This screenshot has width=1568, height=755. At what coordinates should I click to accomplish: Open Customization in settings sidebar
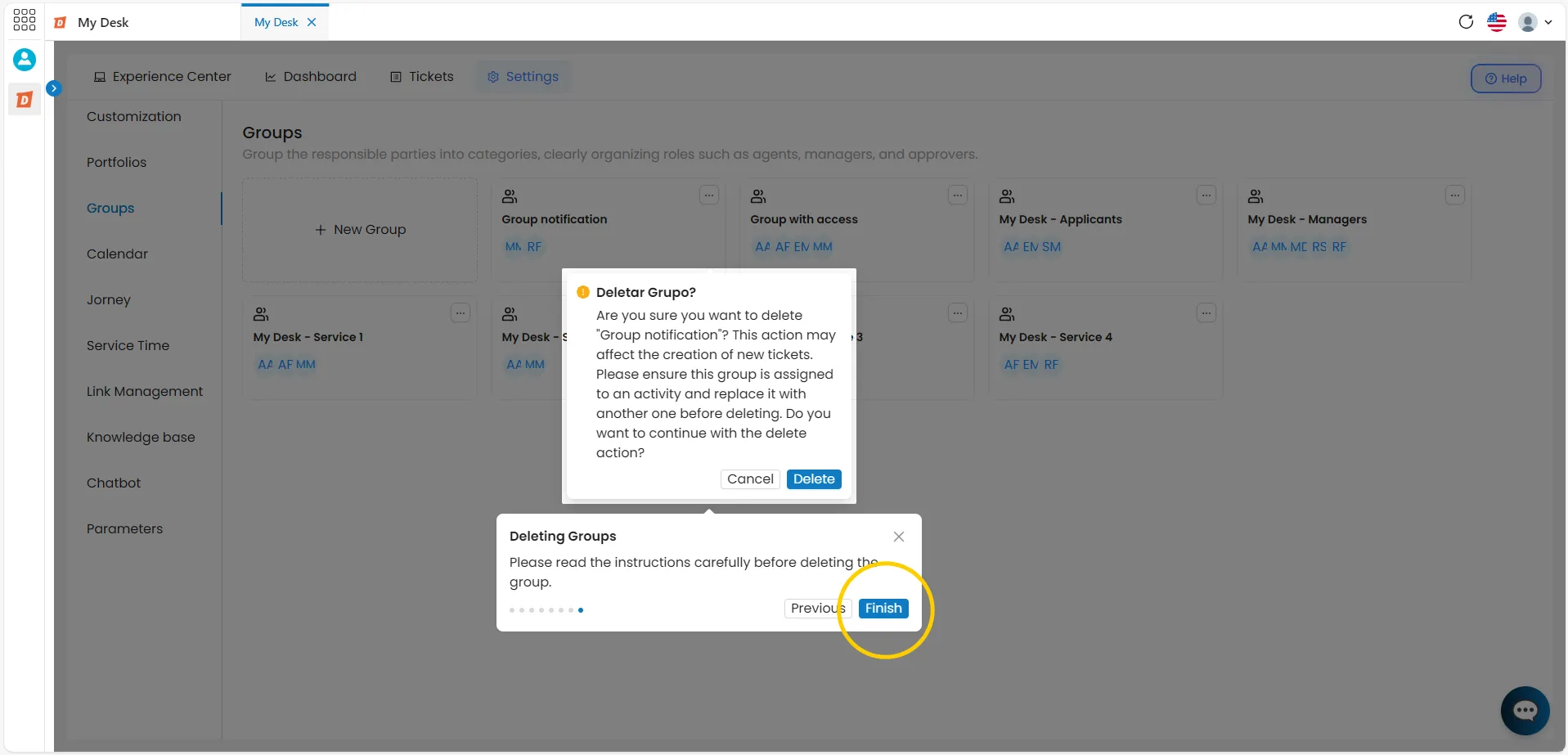click(x=134, y=117)
